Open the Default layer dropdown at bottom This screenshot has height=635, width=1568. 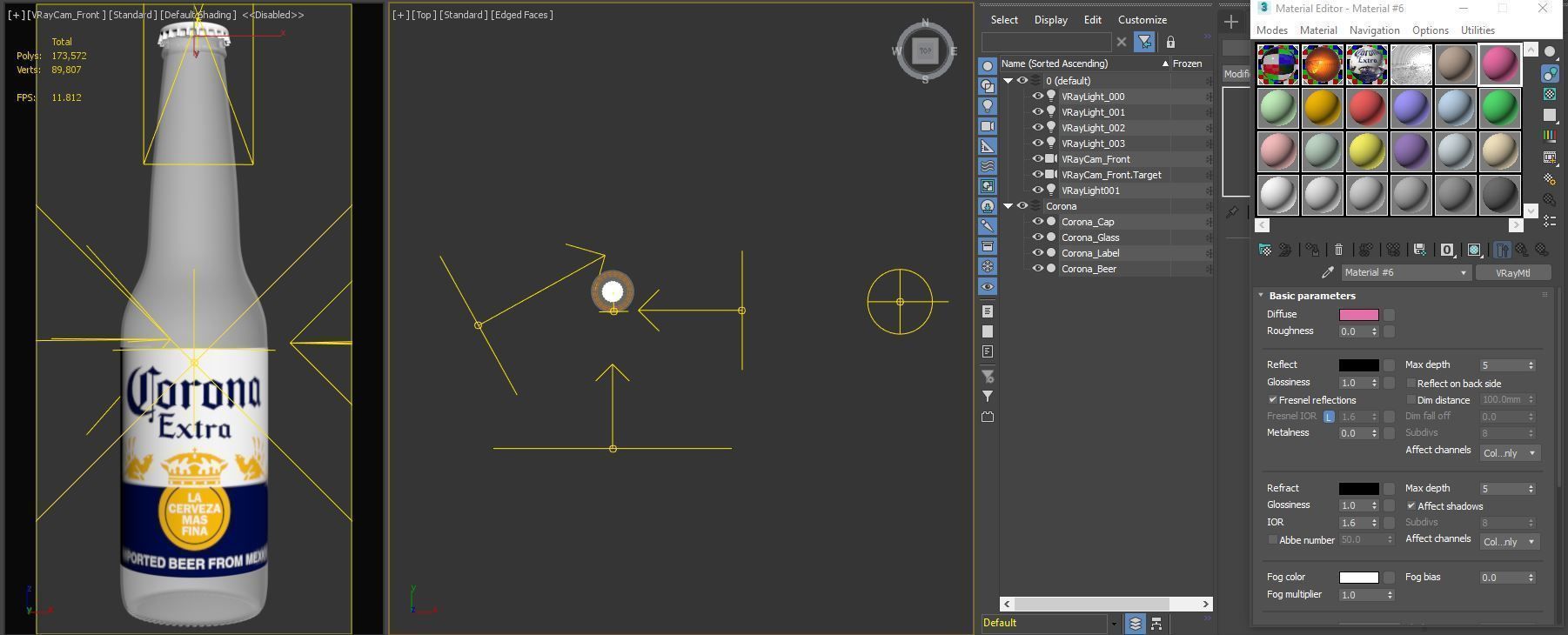coord(1113,624)
